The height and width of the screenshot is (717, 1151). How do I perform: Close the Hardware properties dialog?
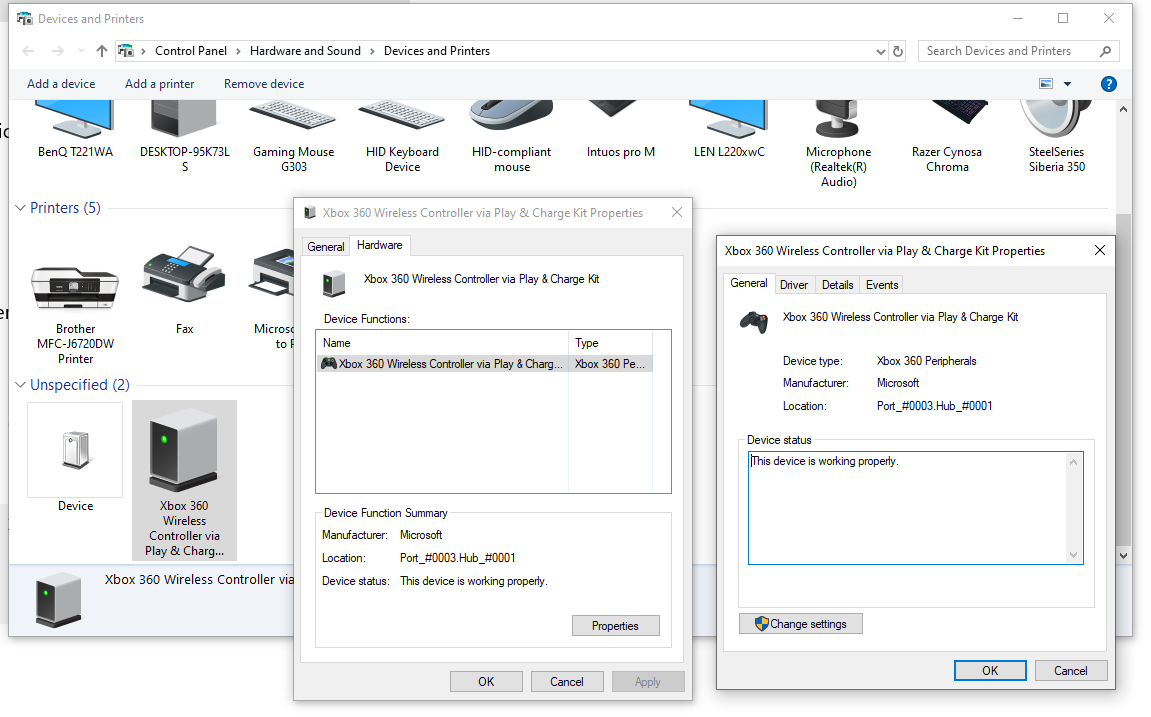point(677,212)
